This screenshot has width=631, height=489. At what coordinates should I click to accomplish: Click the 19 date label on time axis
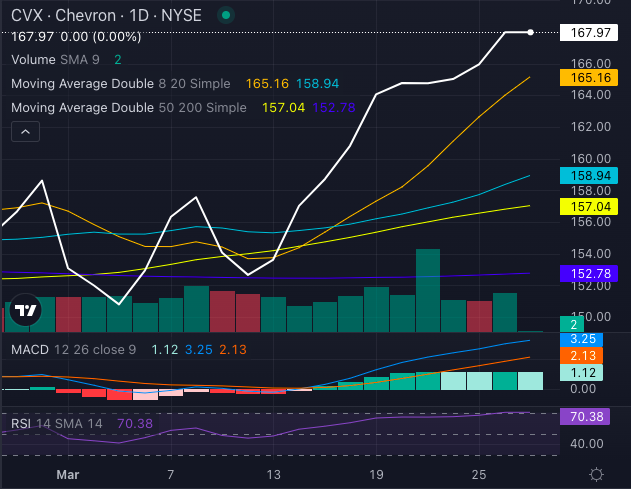coord(376,473)
